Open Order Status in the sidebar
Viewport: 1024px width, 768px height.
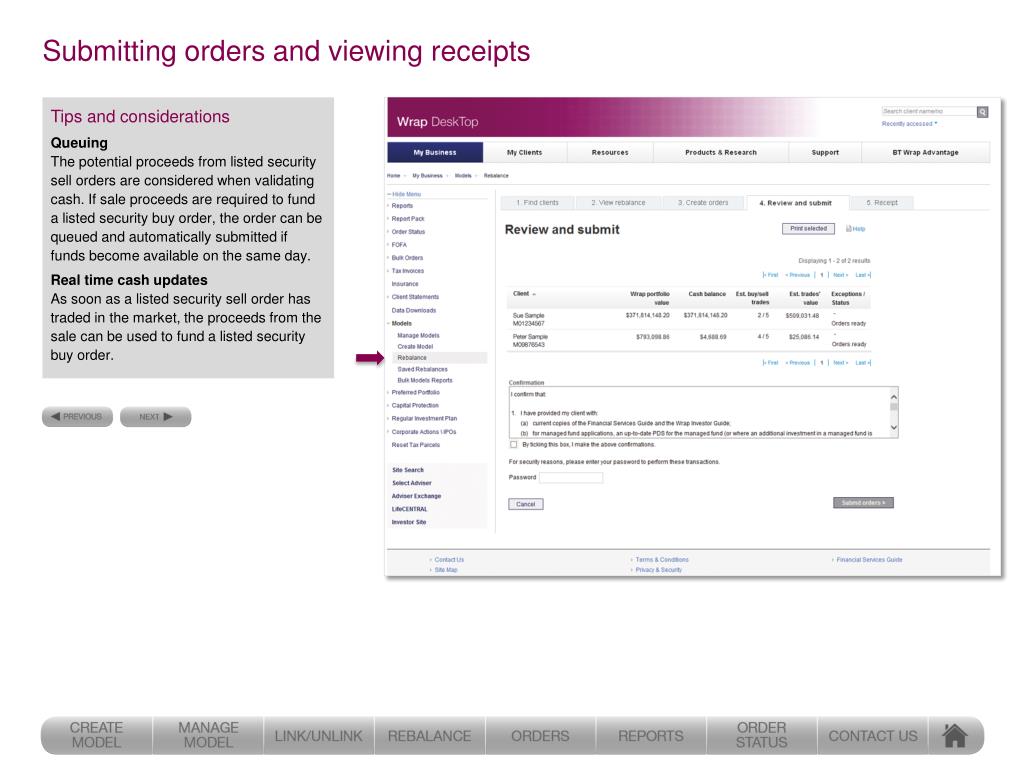[408, 232]
